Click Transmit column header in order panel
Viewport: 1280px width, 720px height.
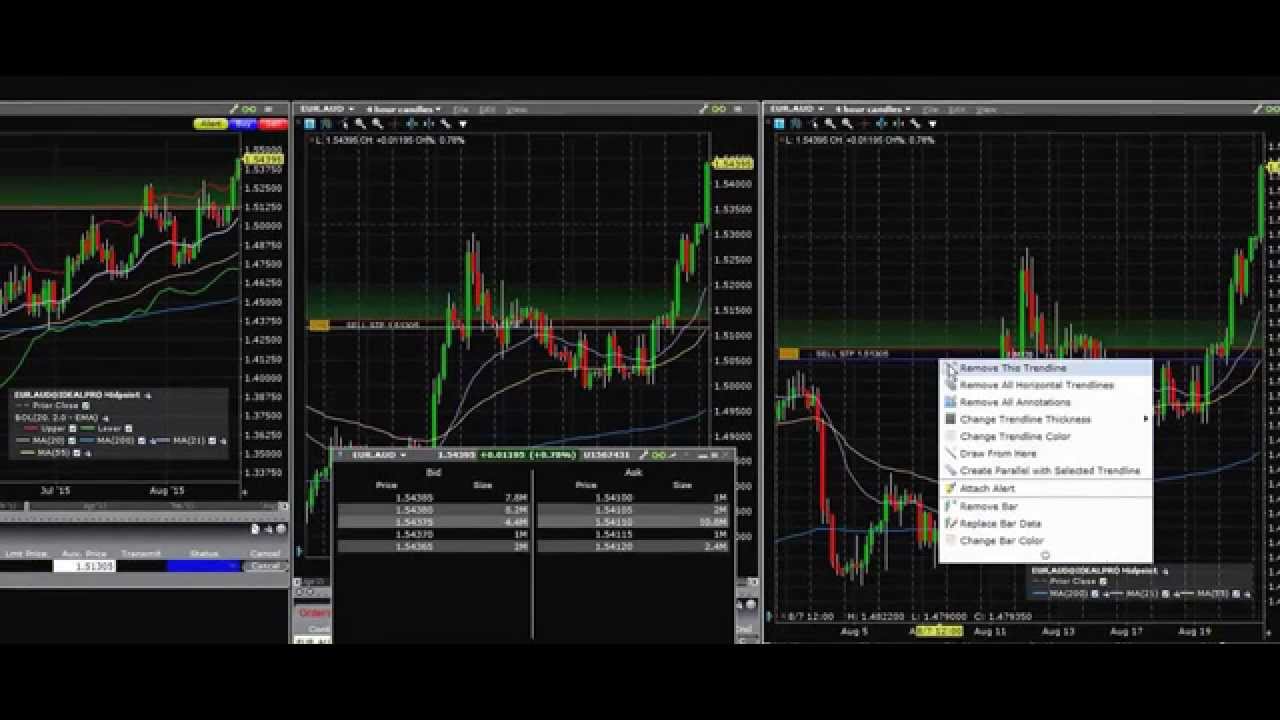tap(141, 554)
